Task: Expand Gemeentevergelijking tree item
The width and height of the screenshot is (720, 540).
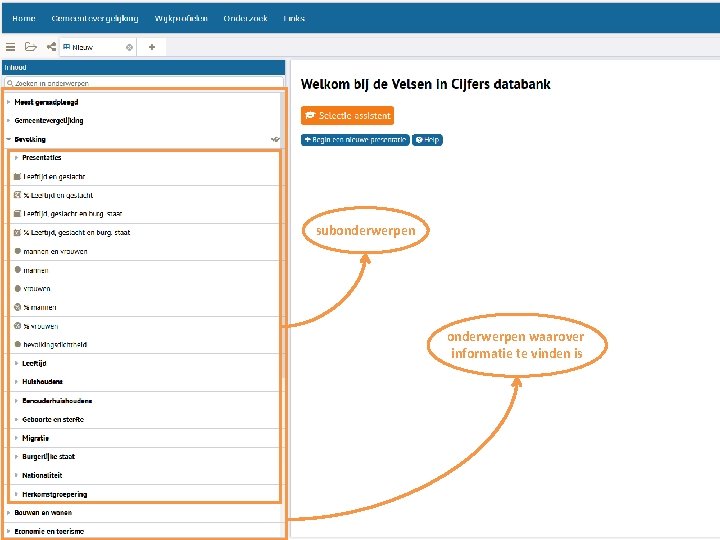Action: pyautogui.click(x=8, y=120)
